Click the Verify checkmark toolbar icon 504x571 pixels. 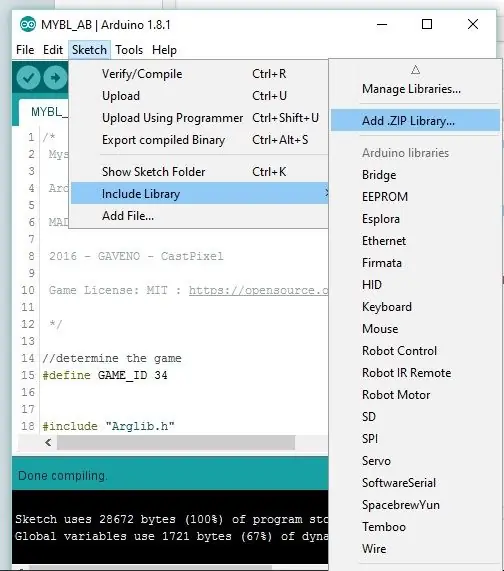tap(28, 78)
